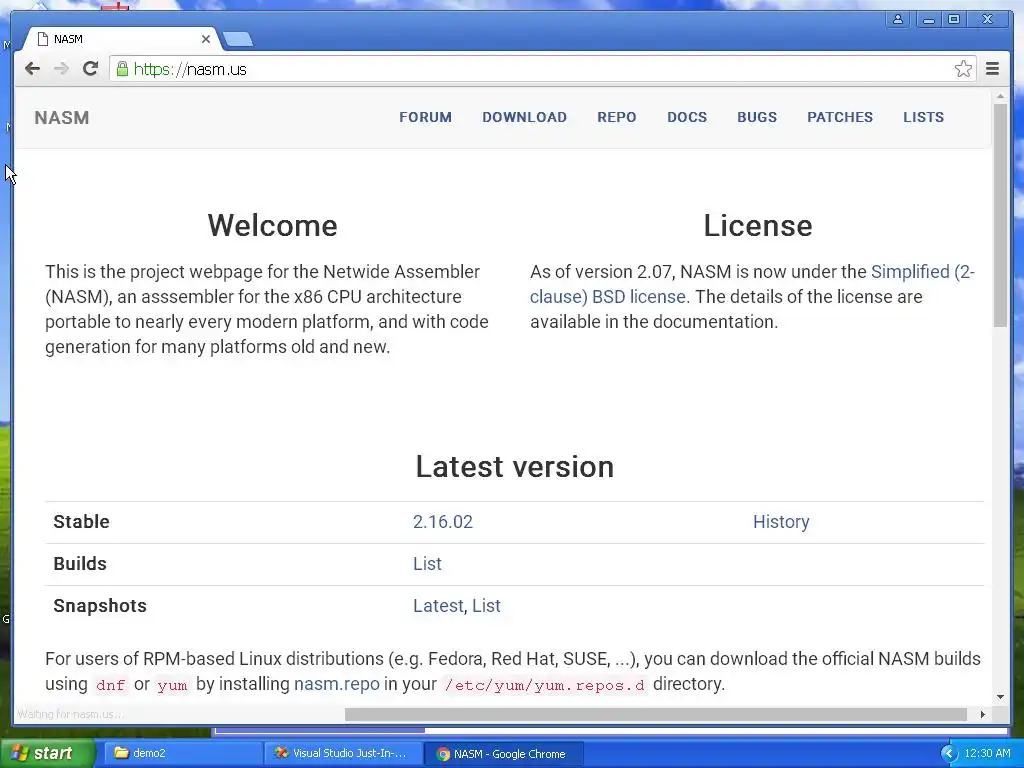The image size is (1024, 768).
Task: Click the horizontal scrollbar right arrow
Action: (x=982, y=714)
